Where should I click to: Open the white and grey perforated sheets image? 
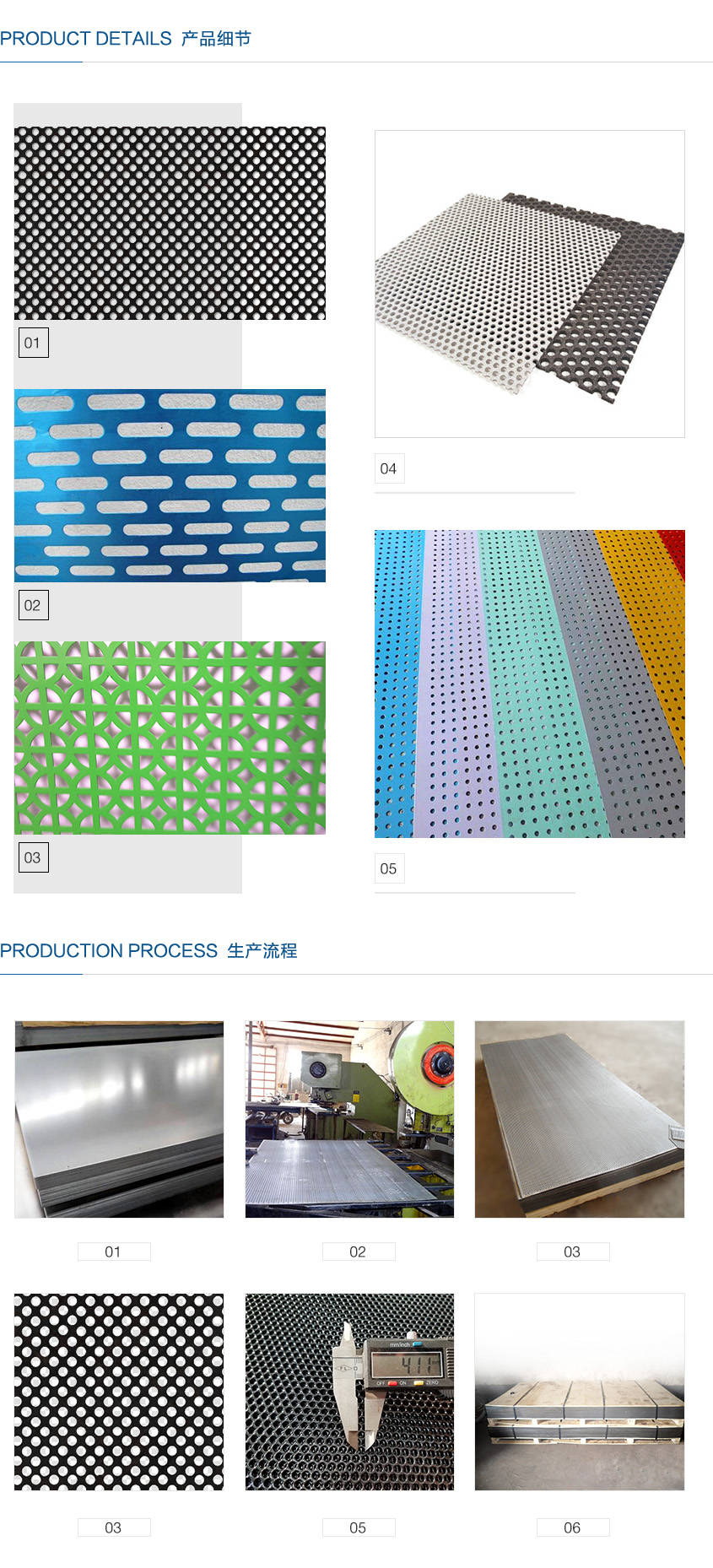[530, 284]
